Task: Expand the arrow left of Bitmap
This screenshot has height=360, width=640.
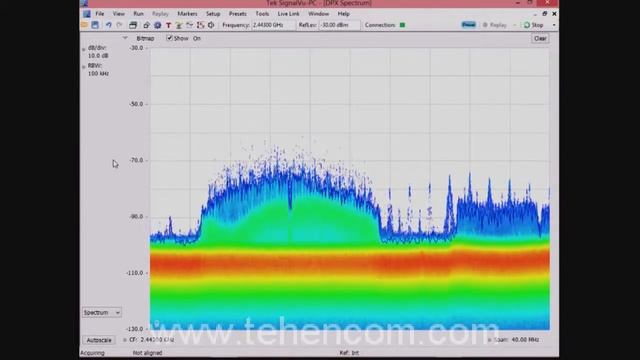Action: [125, 38]
